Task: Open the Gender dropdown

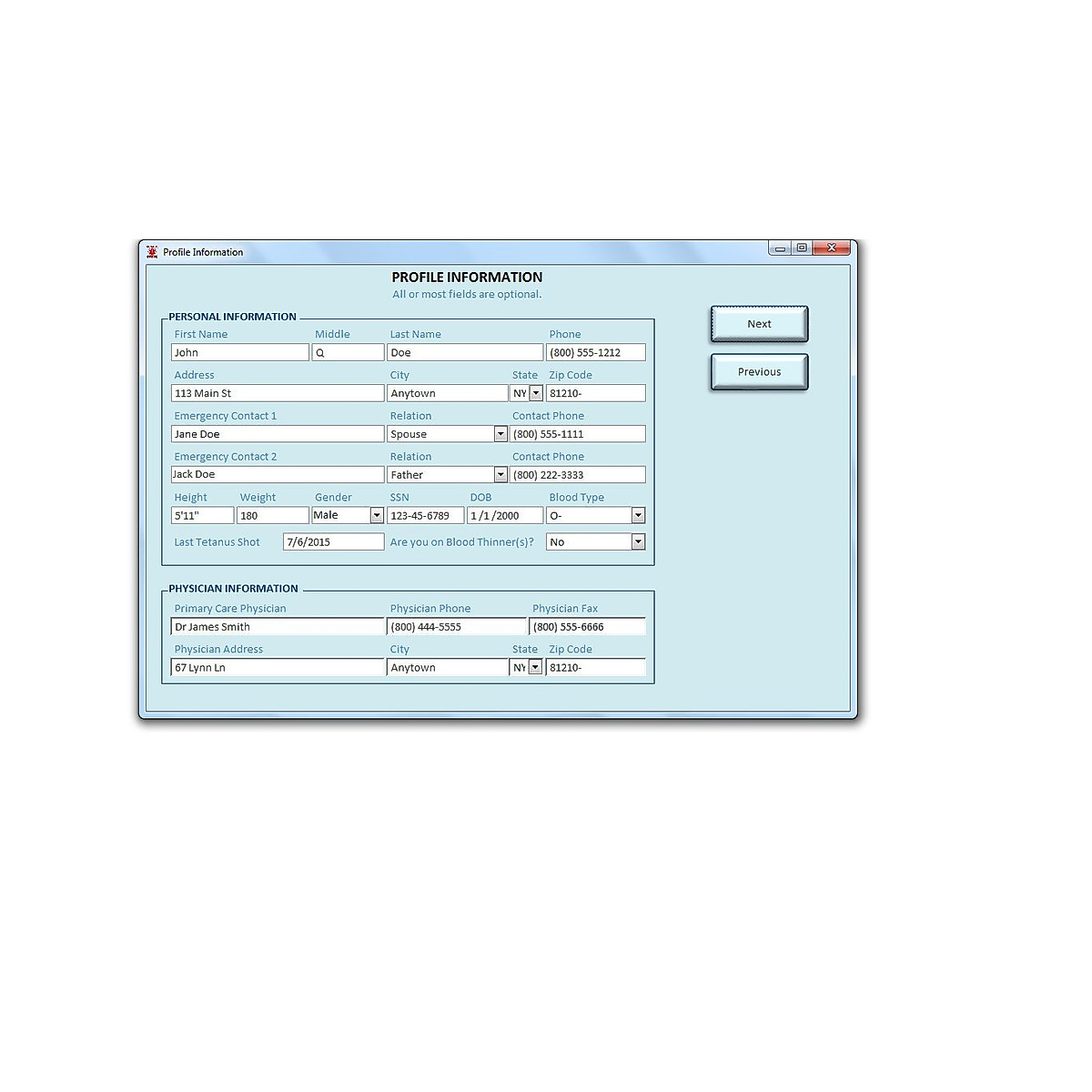Action: [x=377, y=516]
